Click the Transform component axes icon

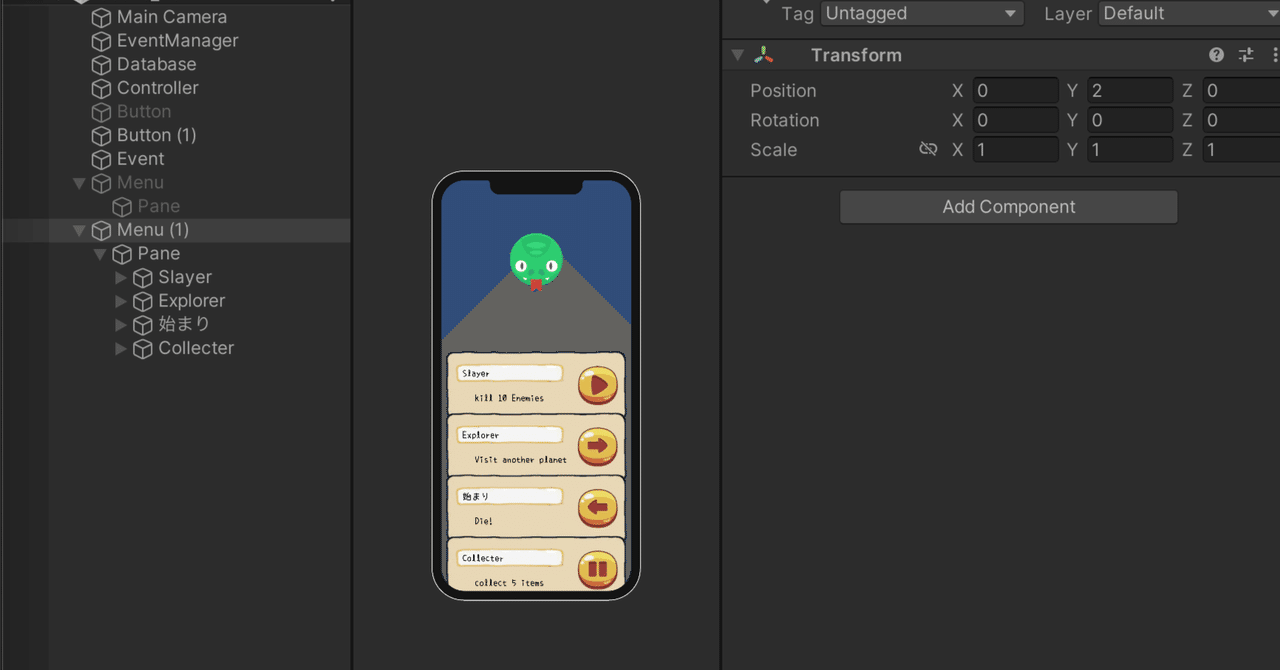pos(763,55)
